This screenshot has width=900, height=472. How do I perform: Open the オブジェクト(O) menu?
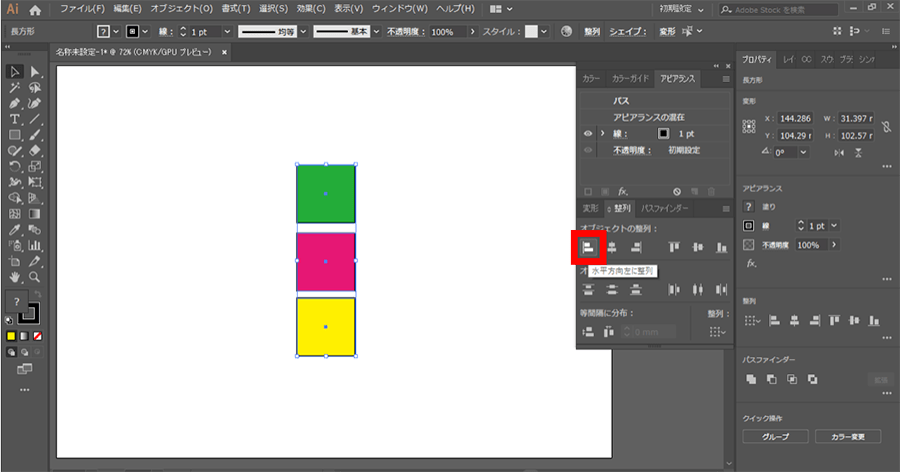(181, 9)
